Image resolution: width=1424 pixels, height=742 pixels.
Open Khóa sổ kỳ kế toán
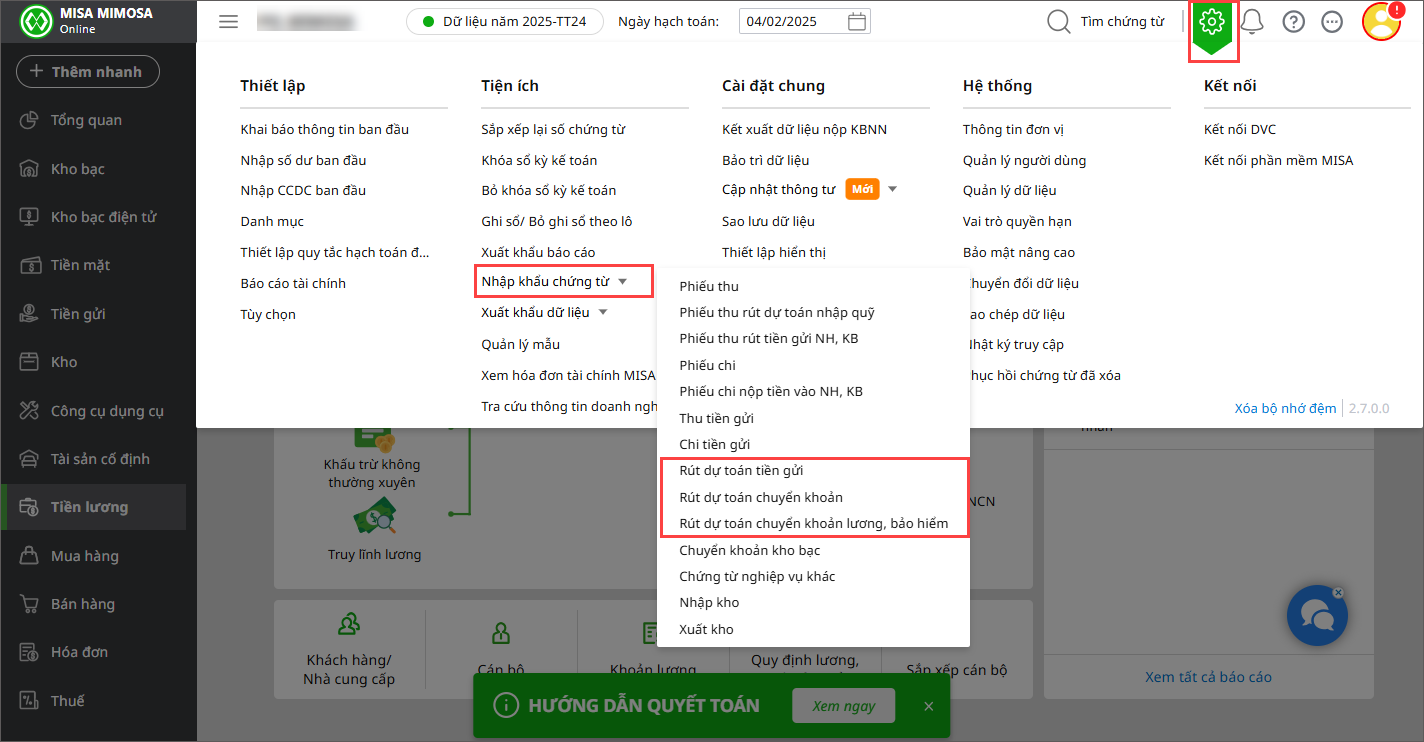(539, 160)
